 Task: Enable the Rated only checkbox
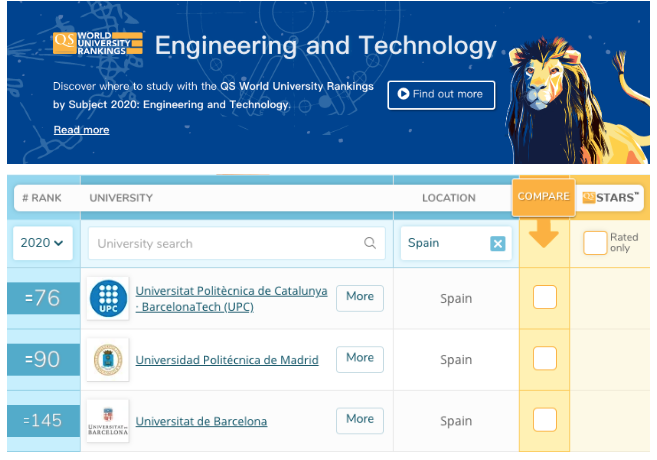point(595,243)
